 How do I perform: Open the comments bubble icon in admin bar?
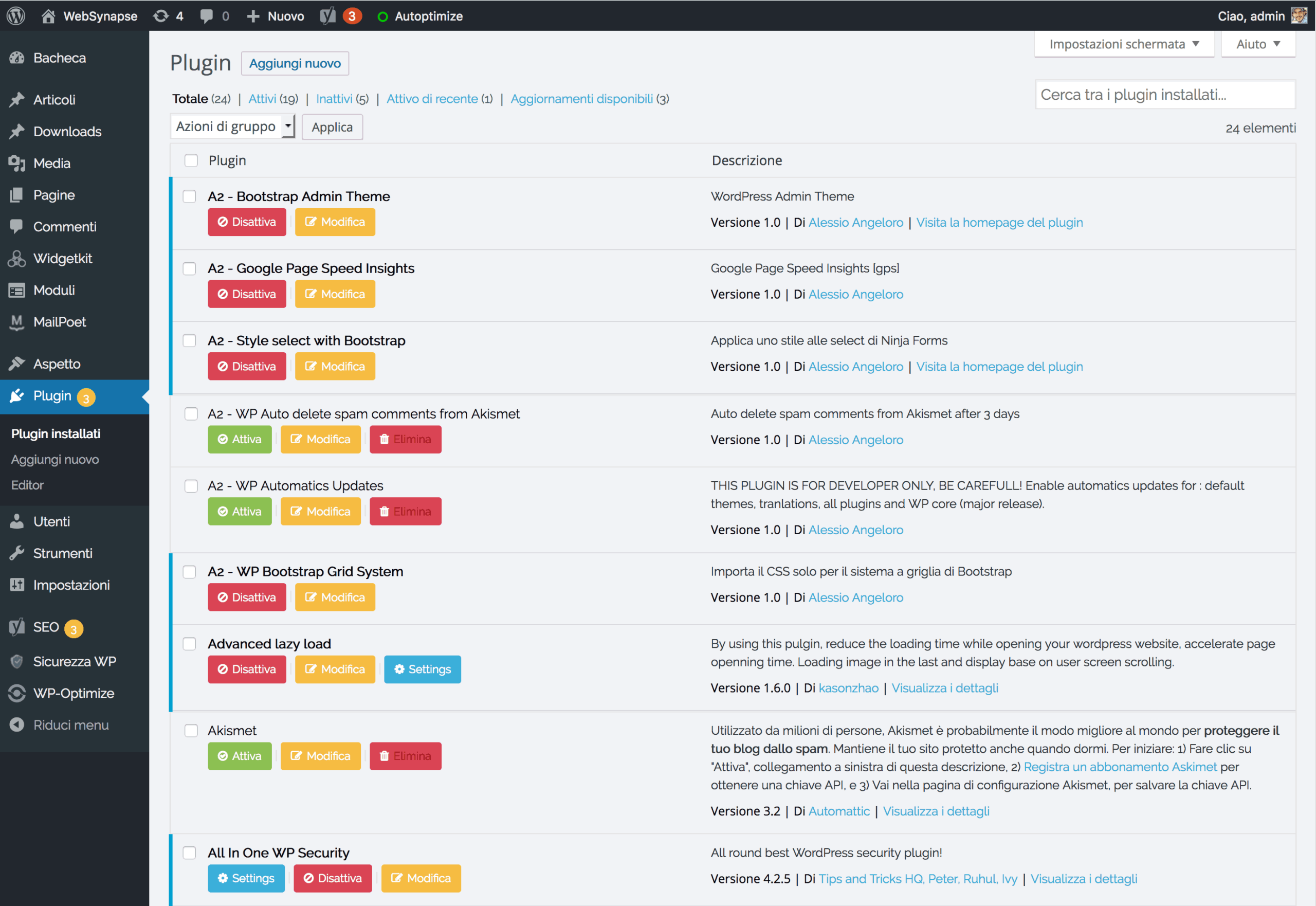pos(207,16)
